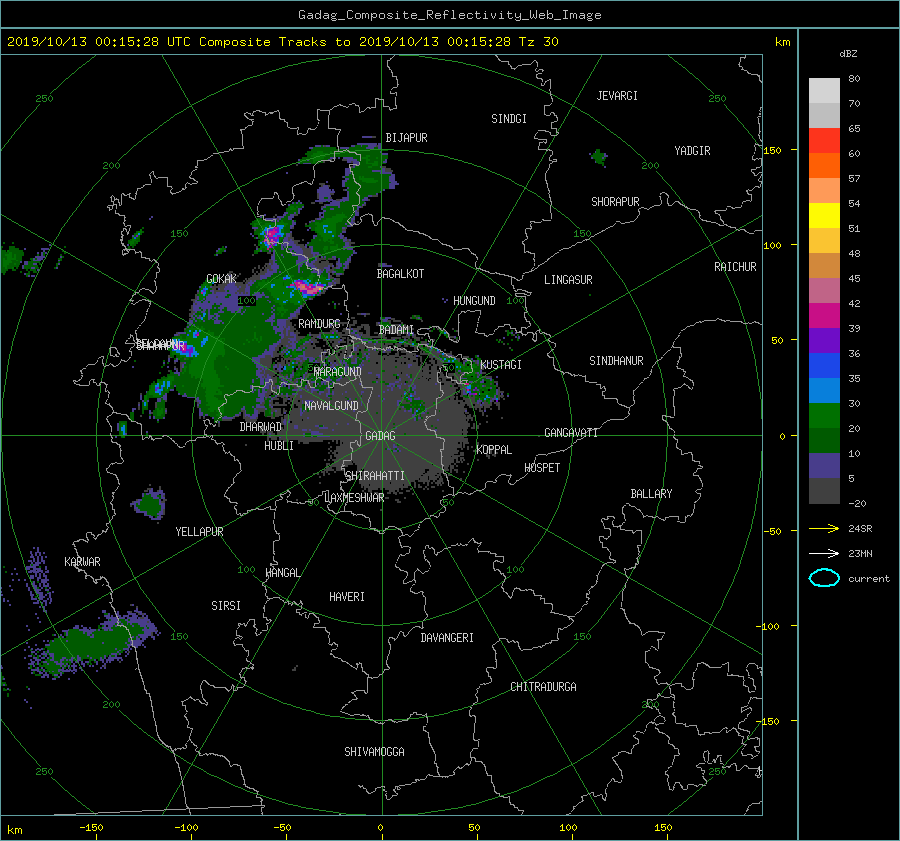900x841 pixels.
Task: Click the small green echo near Jevargi
Action: [599, 157]
